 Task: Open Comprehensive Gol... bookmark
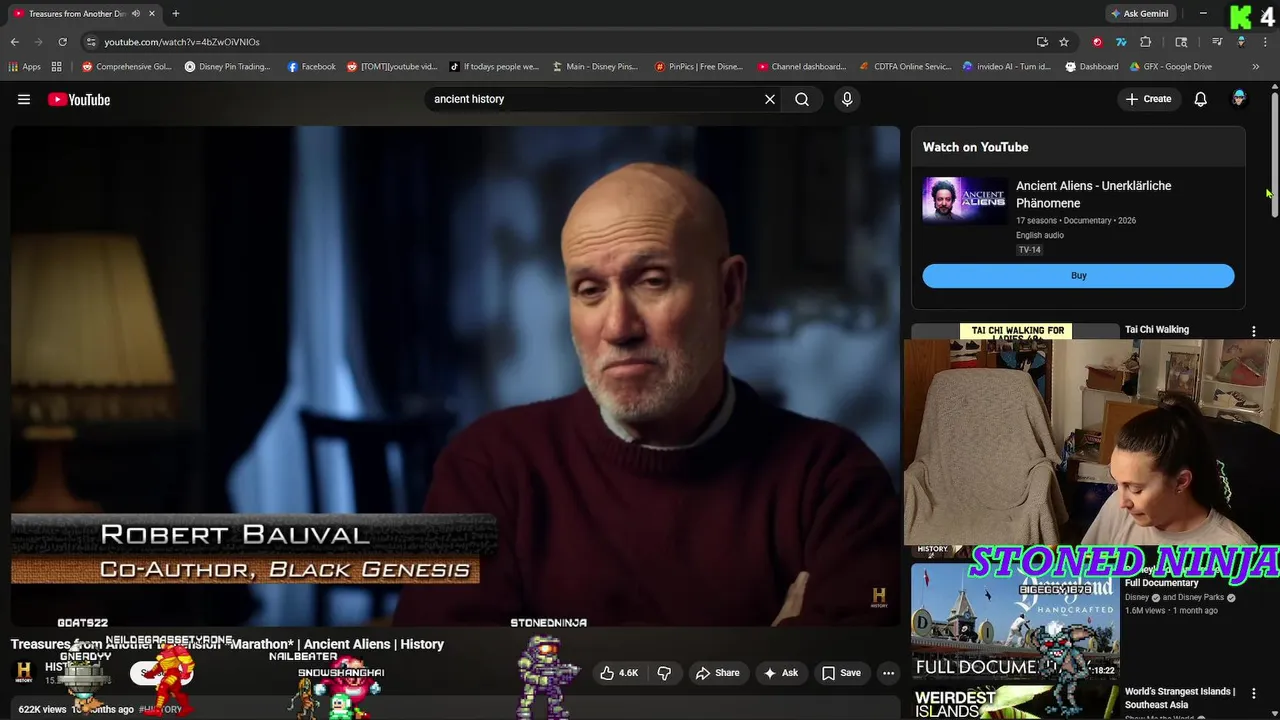coord(127,67)
